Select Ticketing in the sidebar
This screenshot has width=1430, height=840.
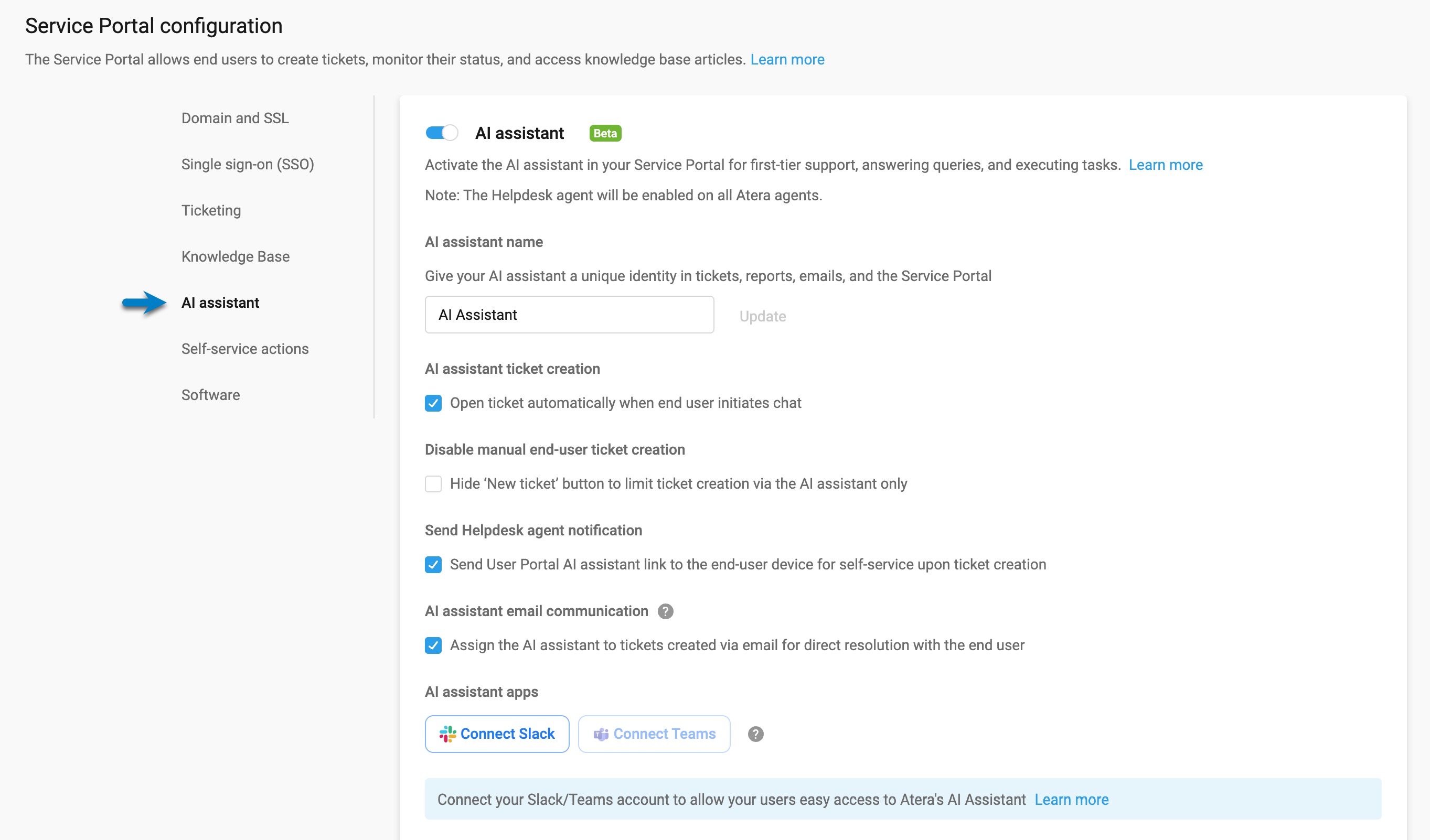[211, 210]
